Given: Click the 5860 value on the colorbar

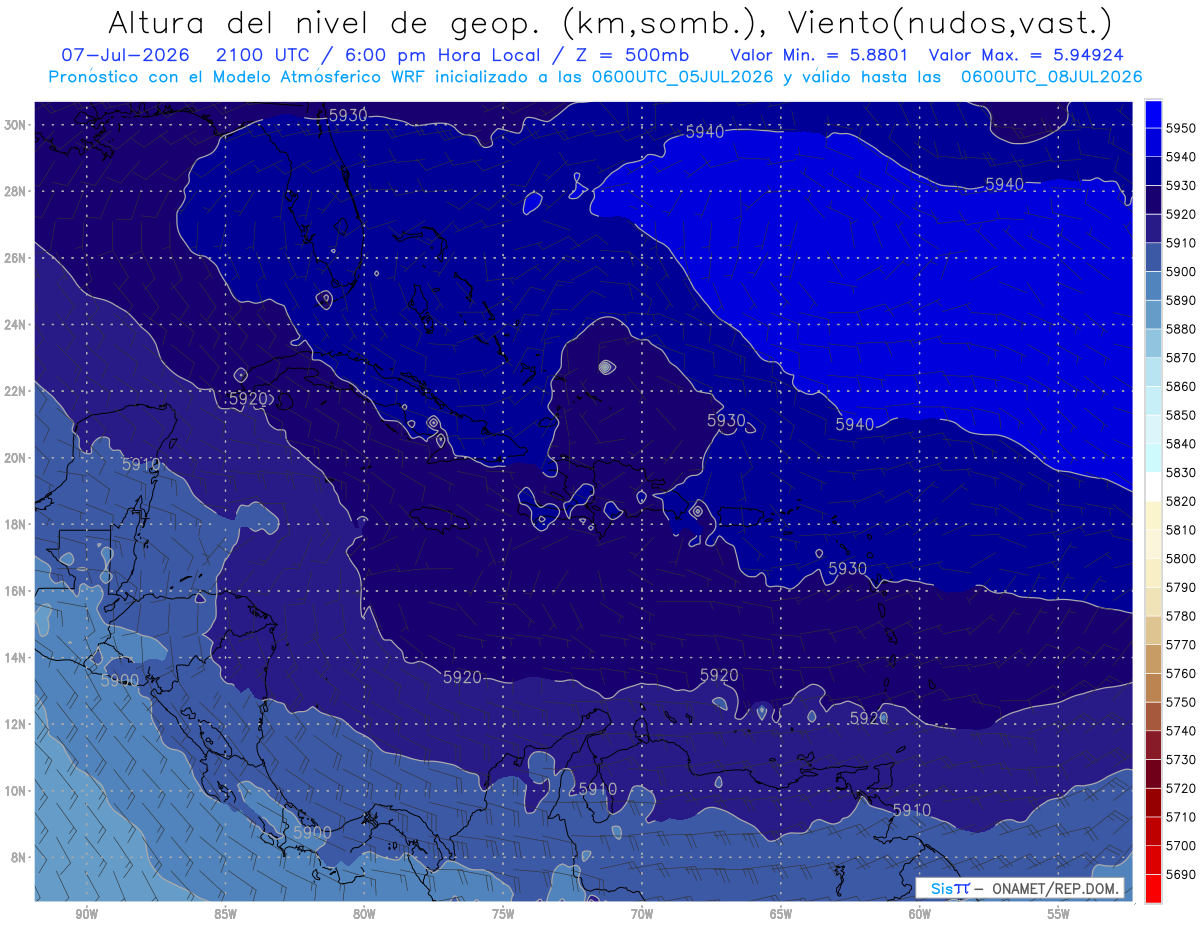Looking at the screenshot, I should coord(1181,386).
